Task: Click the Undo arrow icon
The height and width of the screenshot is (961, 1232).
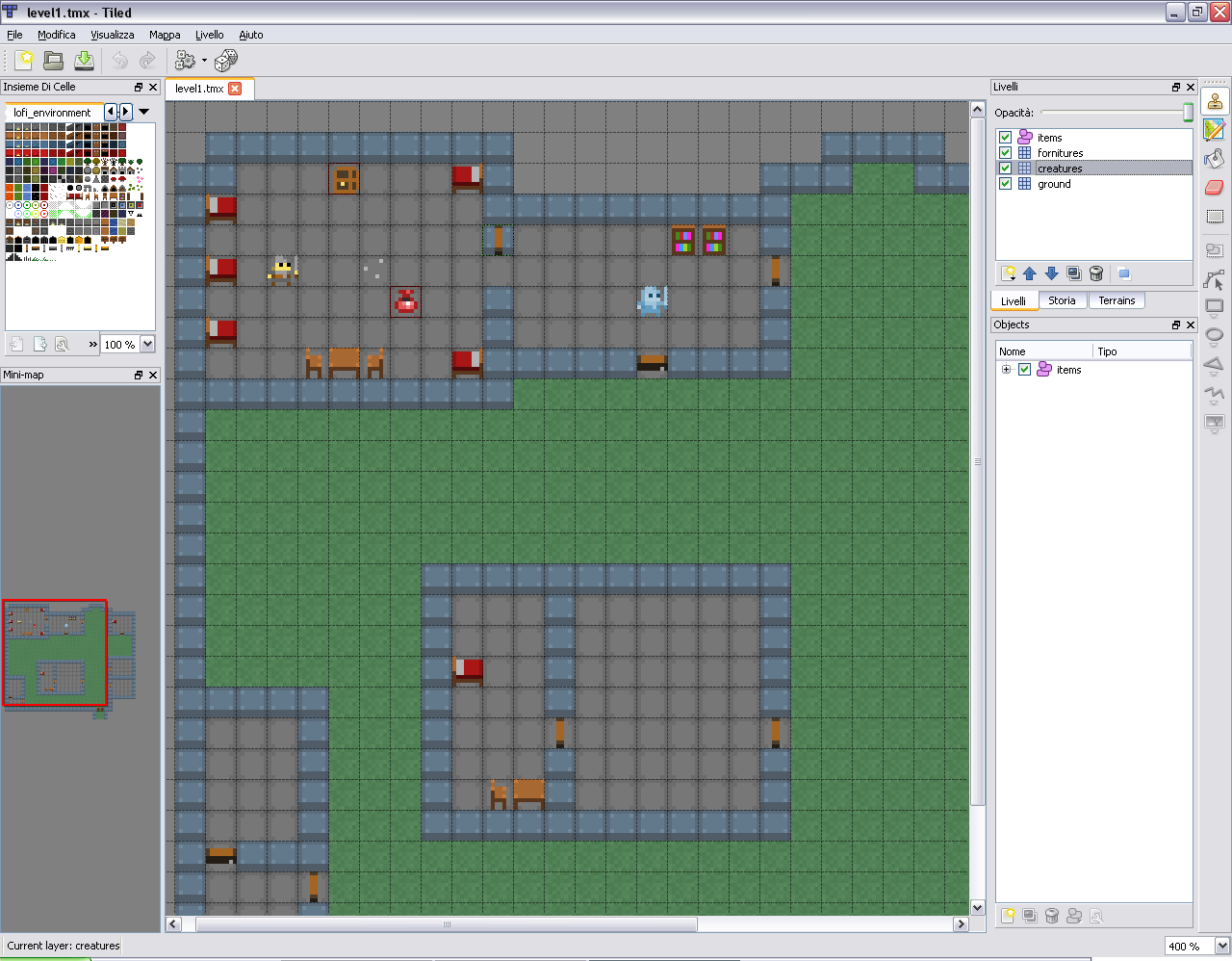Action: point(119,61)
